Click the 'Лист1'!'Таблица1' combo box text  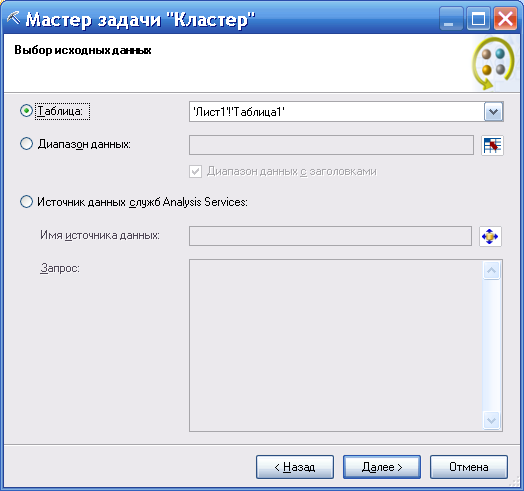point(239,112)
